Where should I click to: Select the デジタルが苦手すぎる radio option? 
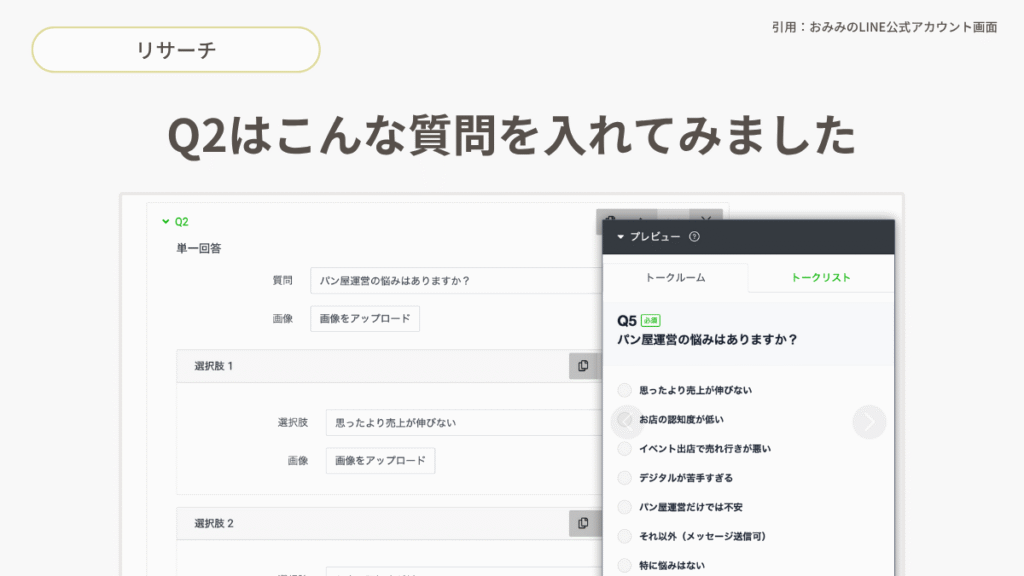point(625,478)
